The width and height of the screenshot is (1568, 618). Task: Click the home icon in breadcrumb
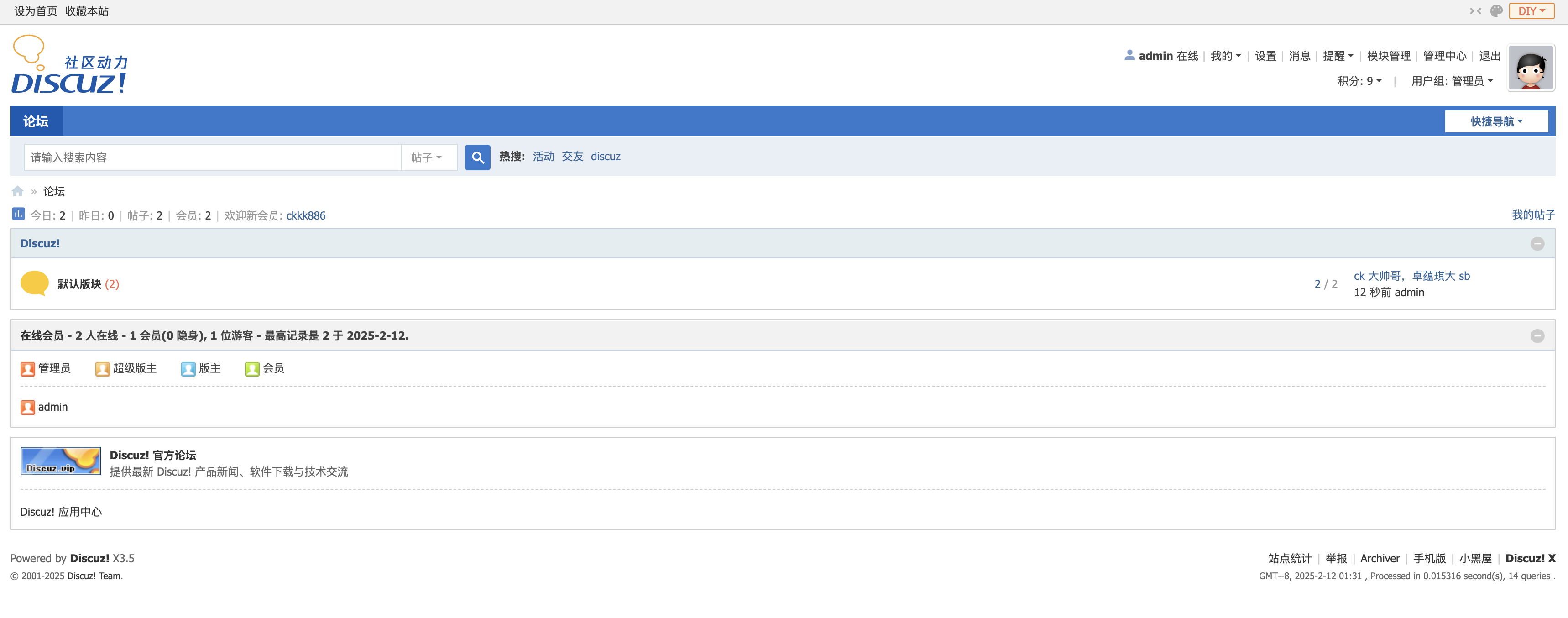(x=18, y=191)
